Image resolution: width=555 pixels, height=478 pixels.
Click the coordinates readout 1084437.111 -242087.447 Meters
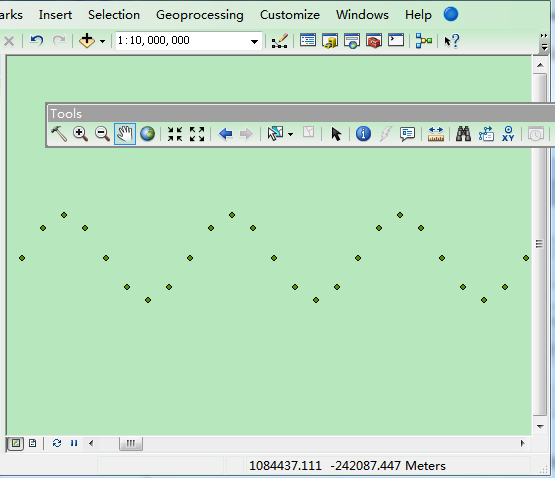[x=347, y=466]
